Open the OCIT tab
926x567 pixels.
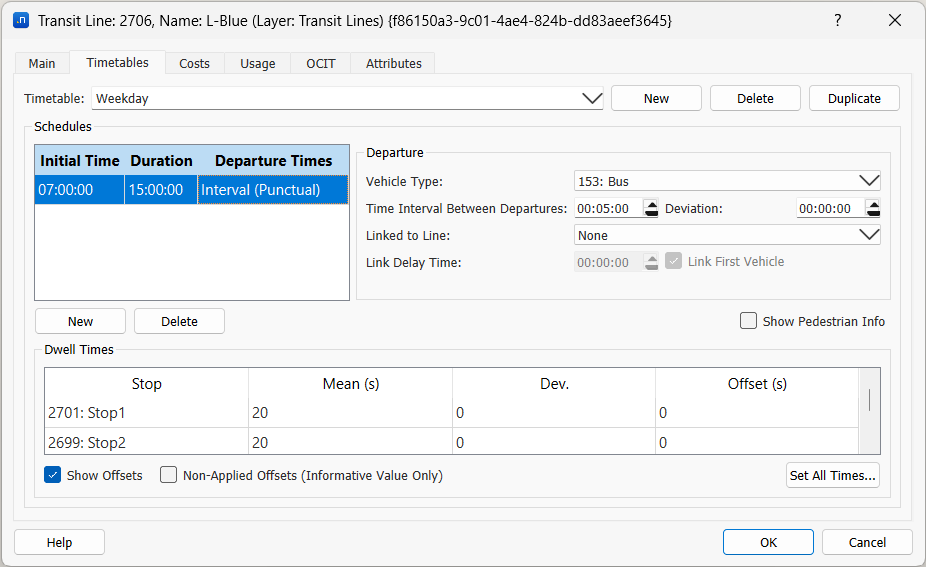321,63
